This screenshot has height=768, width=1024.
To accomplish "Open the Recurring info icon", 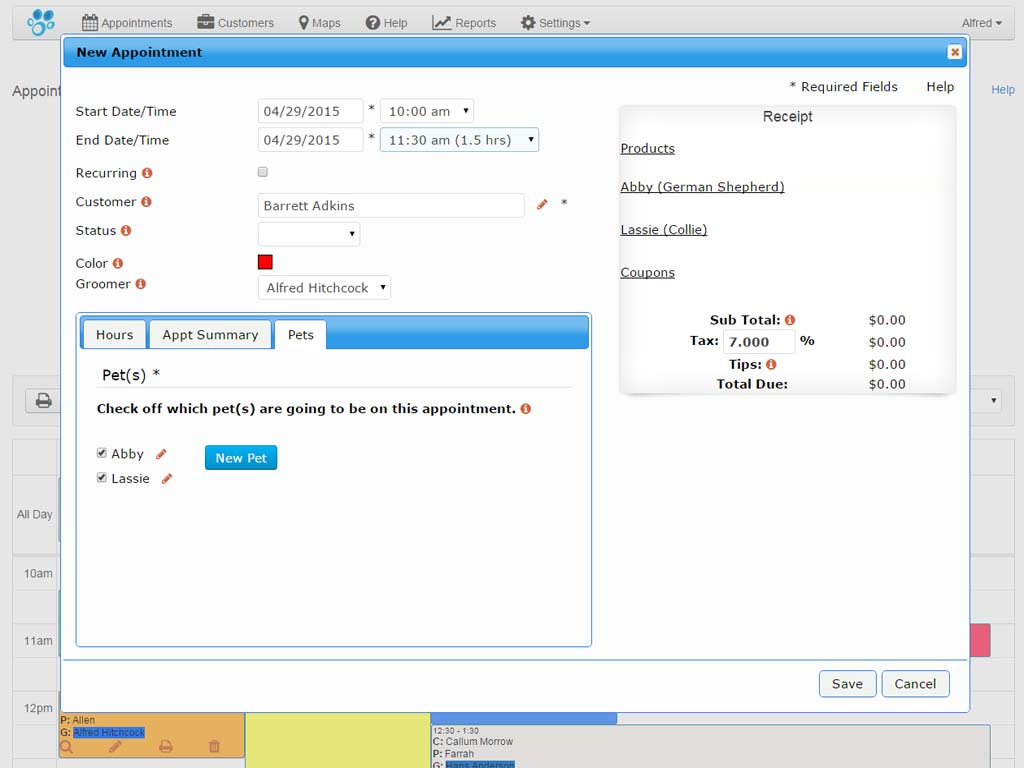I will 147,172.
